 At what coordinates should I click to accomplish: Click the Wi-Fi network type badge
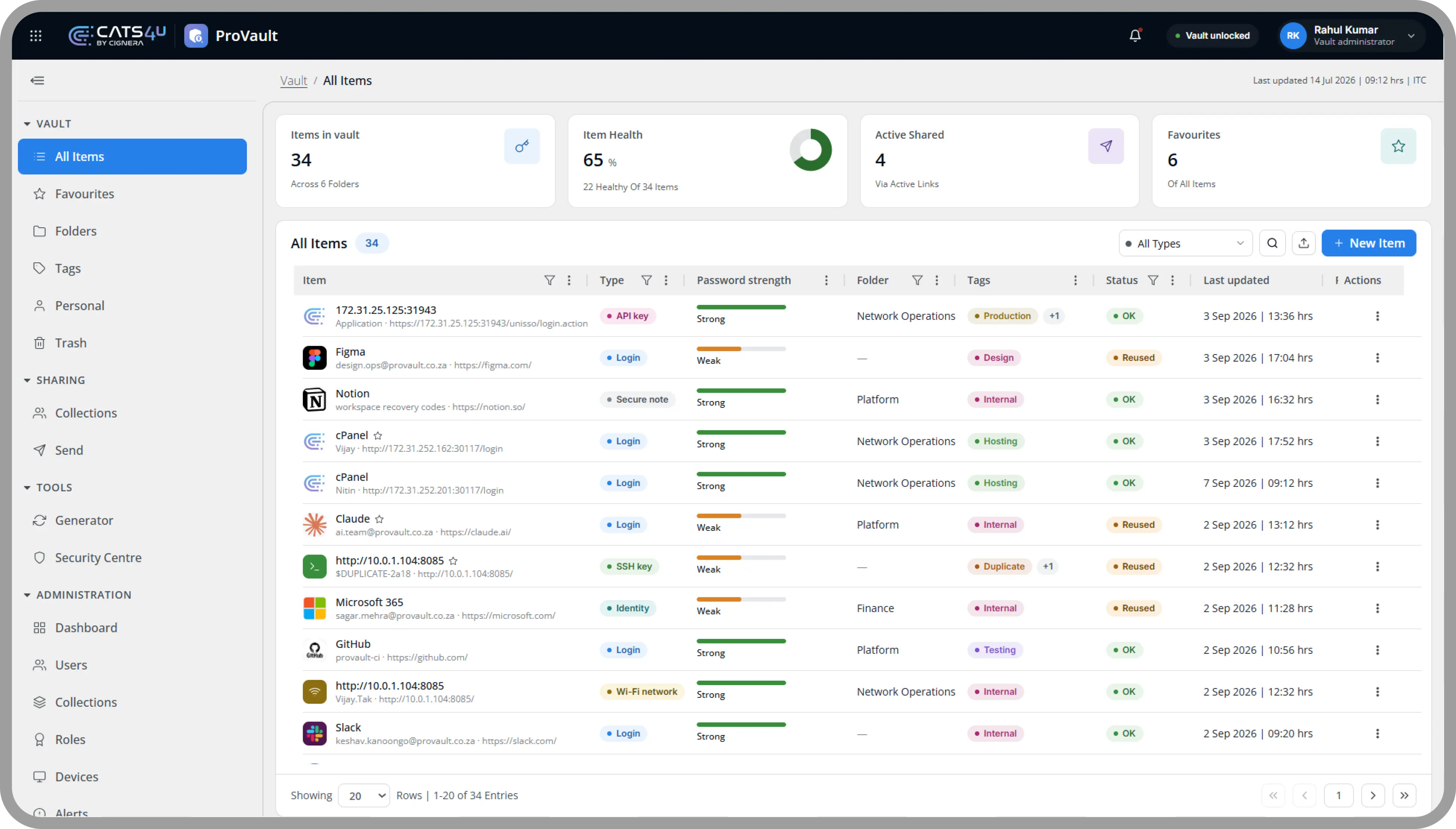[x=641, y=692]
